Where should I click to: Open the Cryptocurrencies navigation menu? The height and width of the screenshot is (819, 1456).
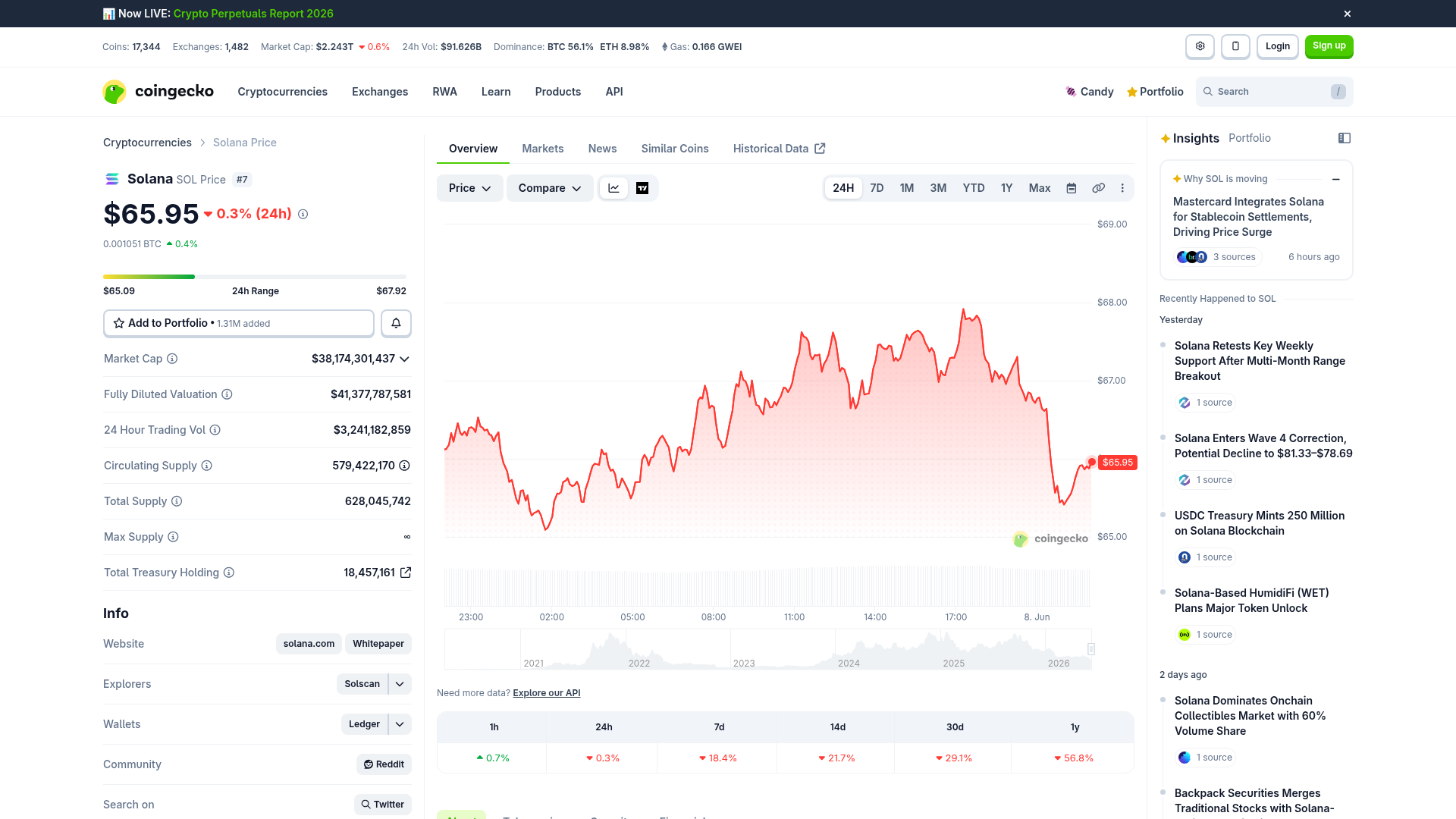tap(282, 92)
